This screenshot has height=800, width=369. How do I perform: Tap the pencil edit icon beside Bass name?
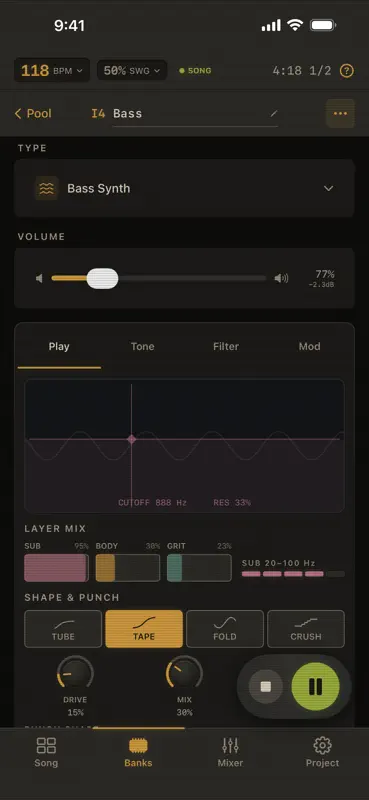(274, 113)
